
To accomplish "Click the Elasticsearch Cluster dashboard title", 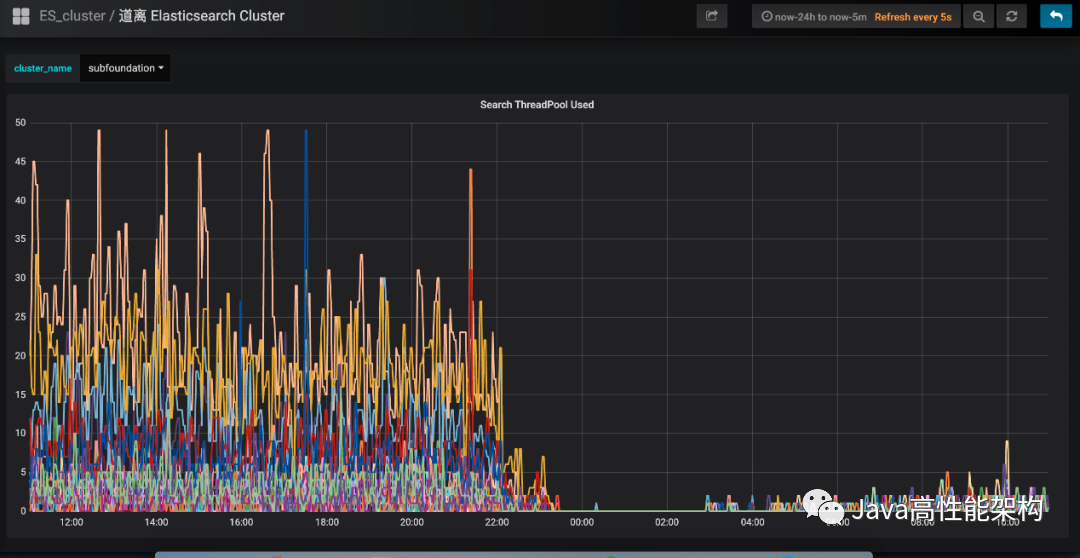I will click(202, 16).
